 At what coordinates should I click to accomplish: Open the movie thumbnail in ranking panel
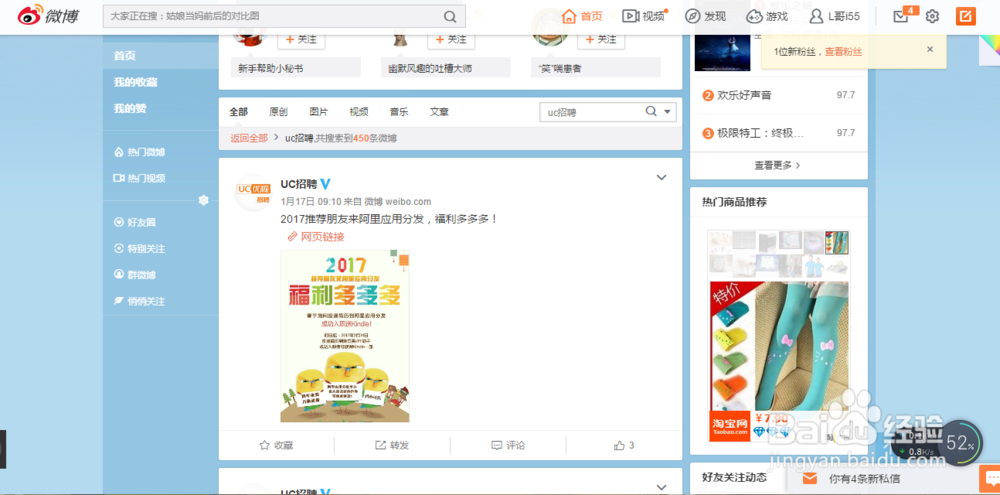click(x=723, y=51)
